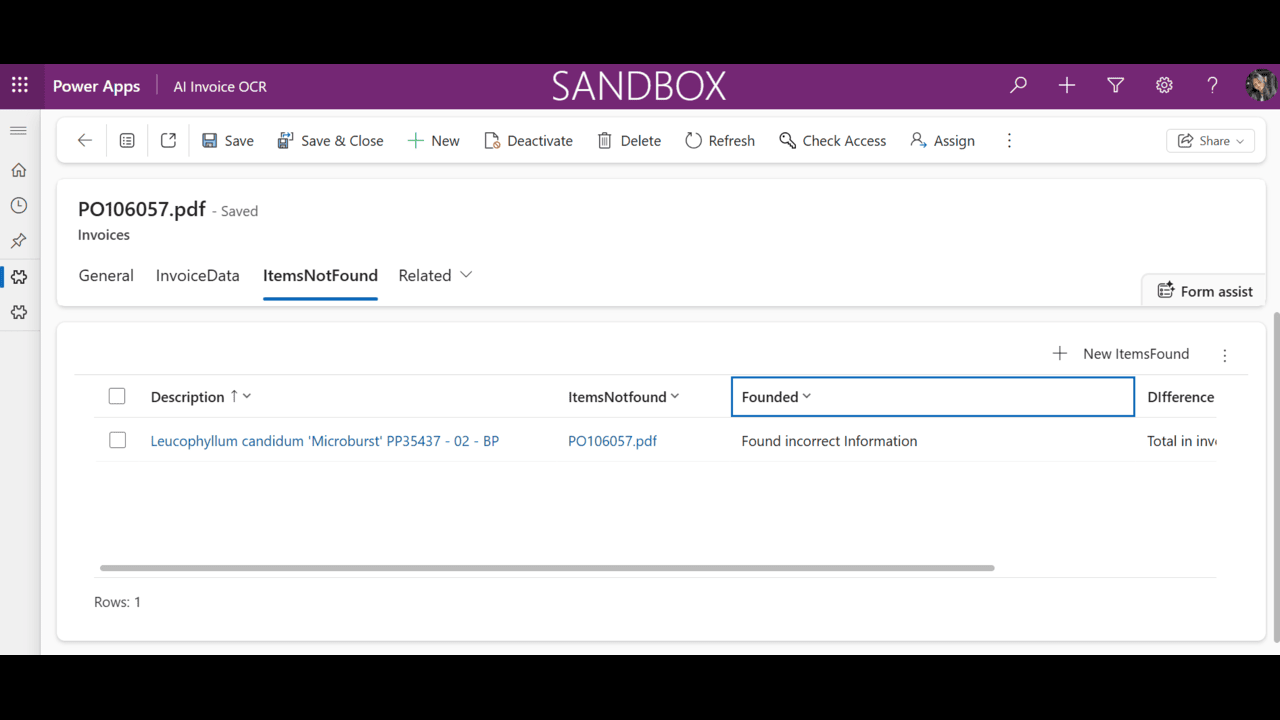
Task: Click the Help question mark icon
Action: click(x=1212, y=86)
